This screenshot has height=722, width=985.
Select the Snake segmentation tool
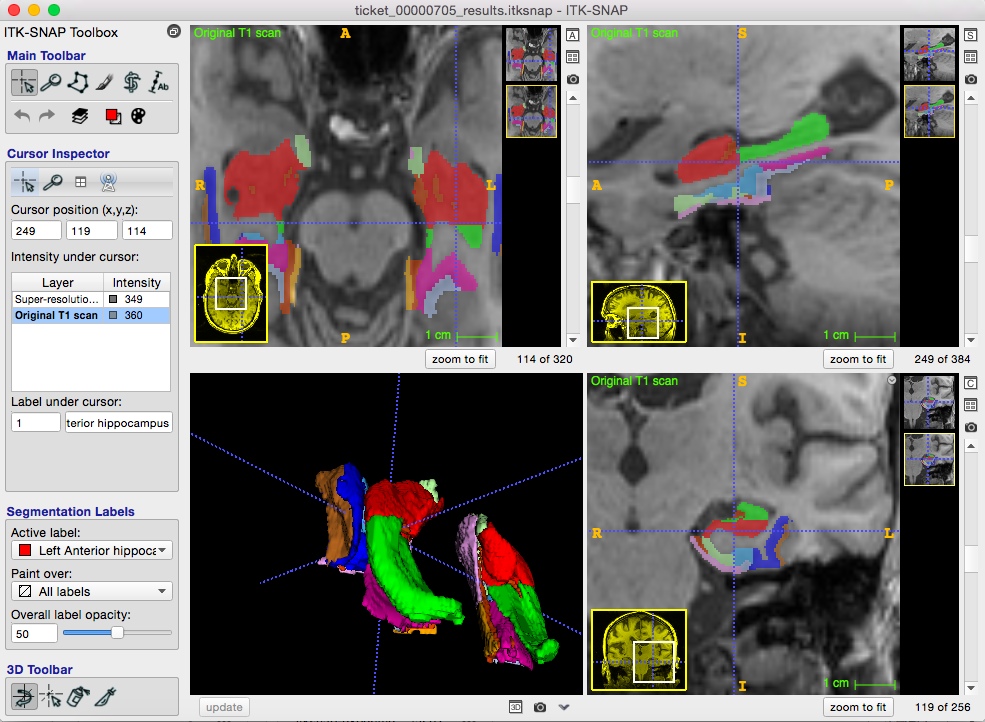132,82
